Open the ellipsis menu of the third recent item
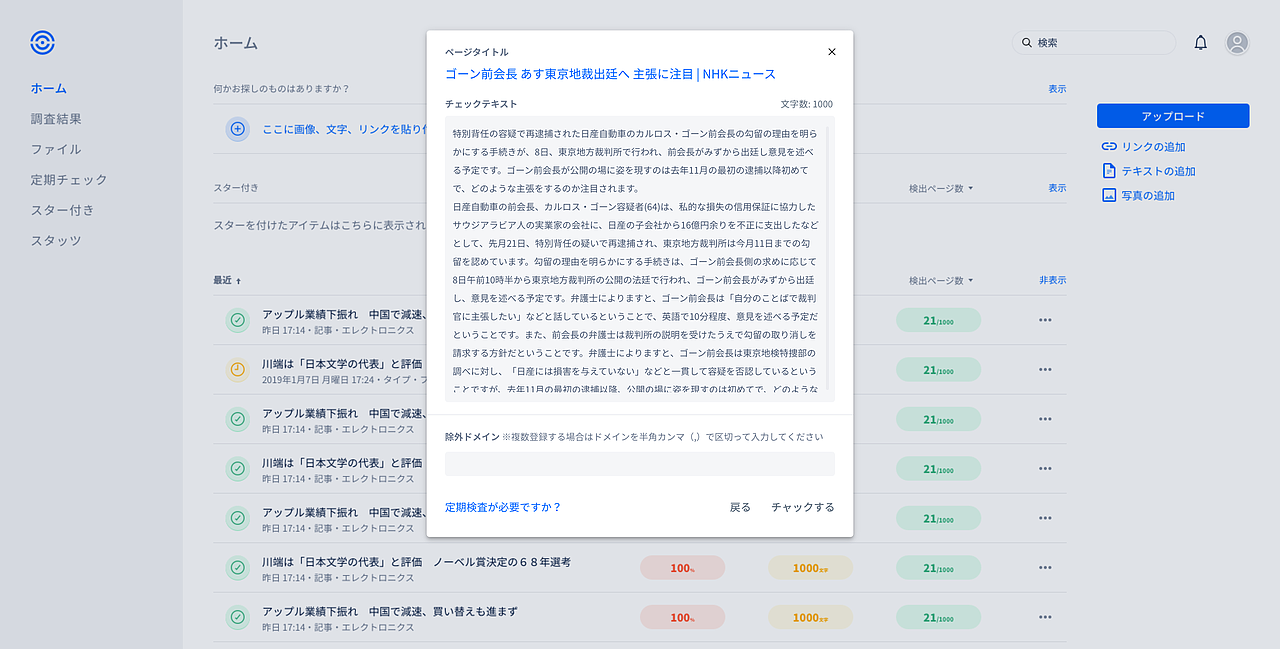1280x649 pixels. 1045,420
